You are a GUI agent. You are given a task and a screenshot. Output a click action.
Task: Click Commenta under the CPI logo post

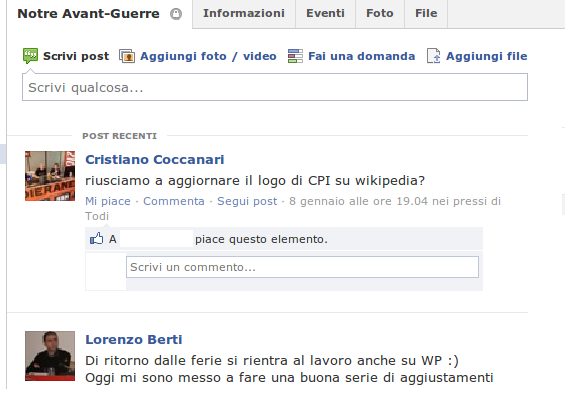(x=174, y=201)
